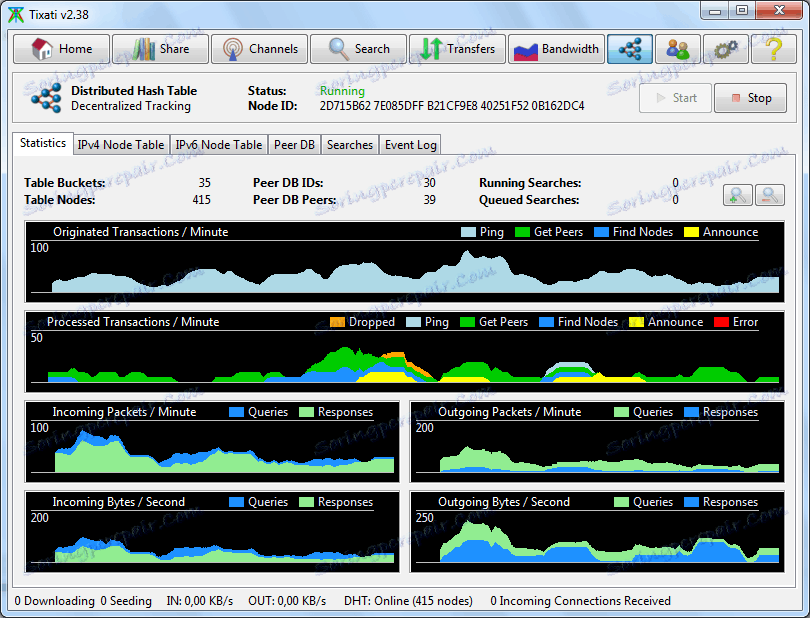The height and width of the screenshot is (618, 810).
Task: Open Settings via the gears icon
Action: point(726,49)
